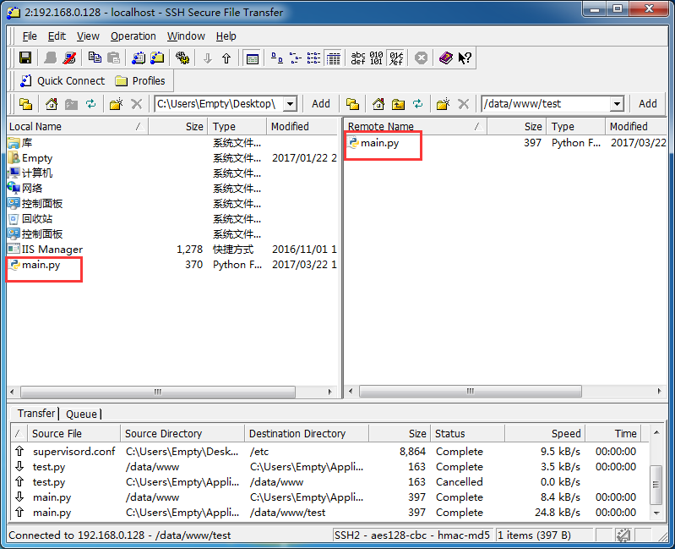Open the Profiles button
Screen dimensions: 675x549
[140, 81]
